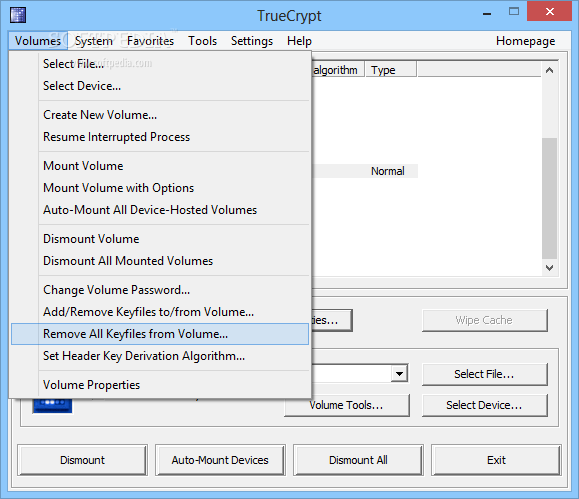
Task: Click the Select Device... button at right
Action: (x=484, y=405)
